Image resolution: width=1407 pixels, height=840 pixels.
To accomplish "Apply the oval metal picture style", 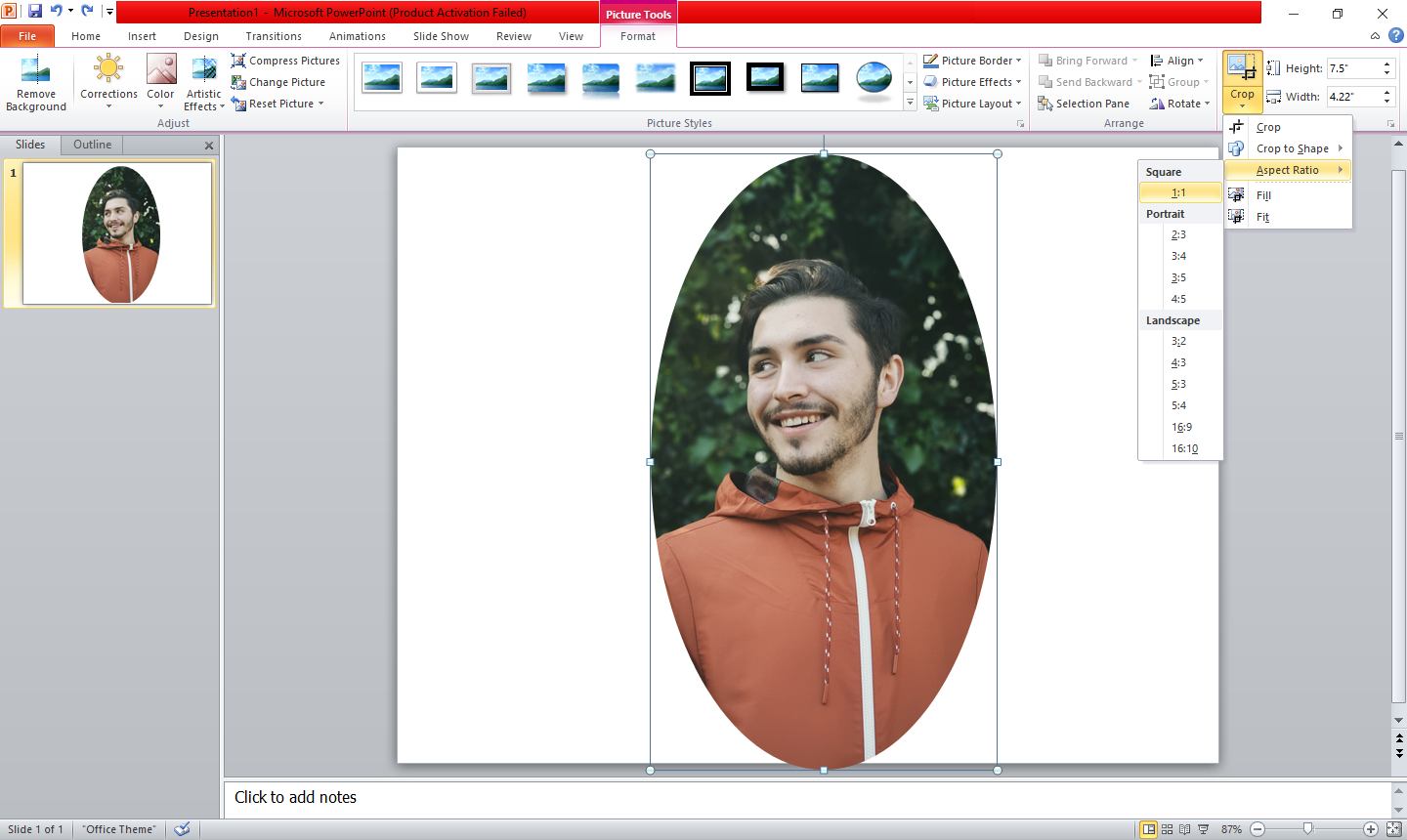I will [874, 78].
